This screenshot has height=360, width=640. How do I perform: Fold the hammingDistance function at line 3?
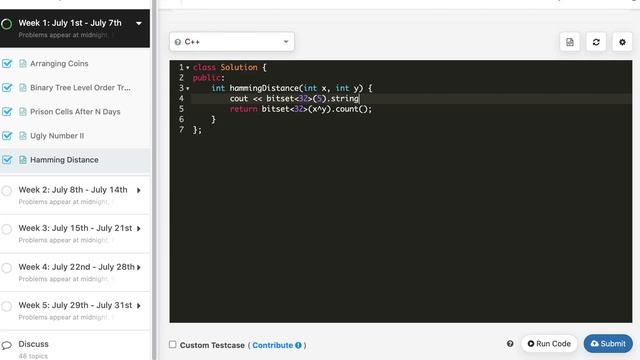pyautogui.click(x=188, y=89)
